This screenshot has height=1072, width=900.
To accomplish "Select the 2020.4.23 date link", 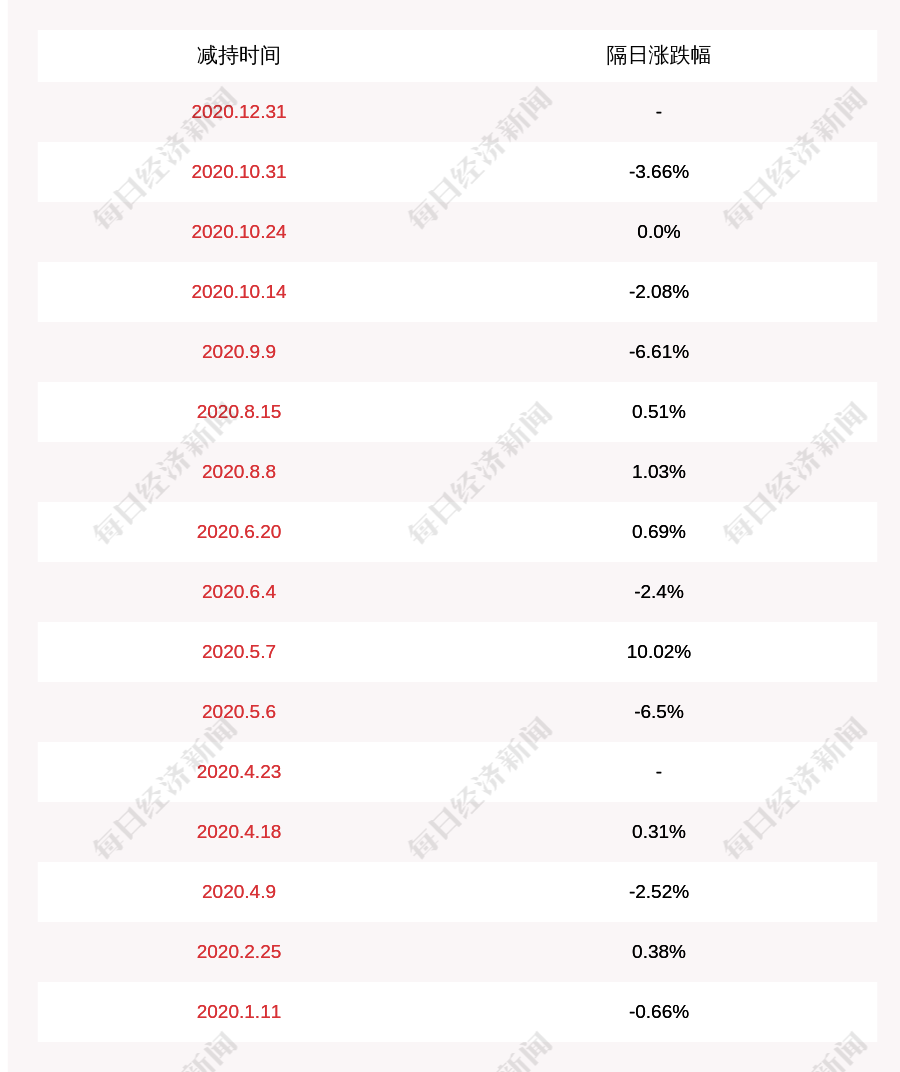I will pyautogui.click(x=238, y=772).
